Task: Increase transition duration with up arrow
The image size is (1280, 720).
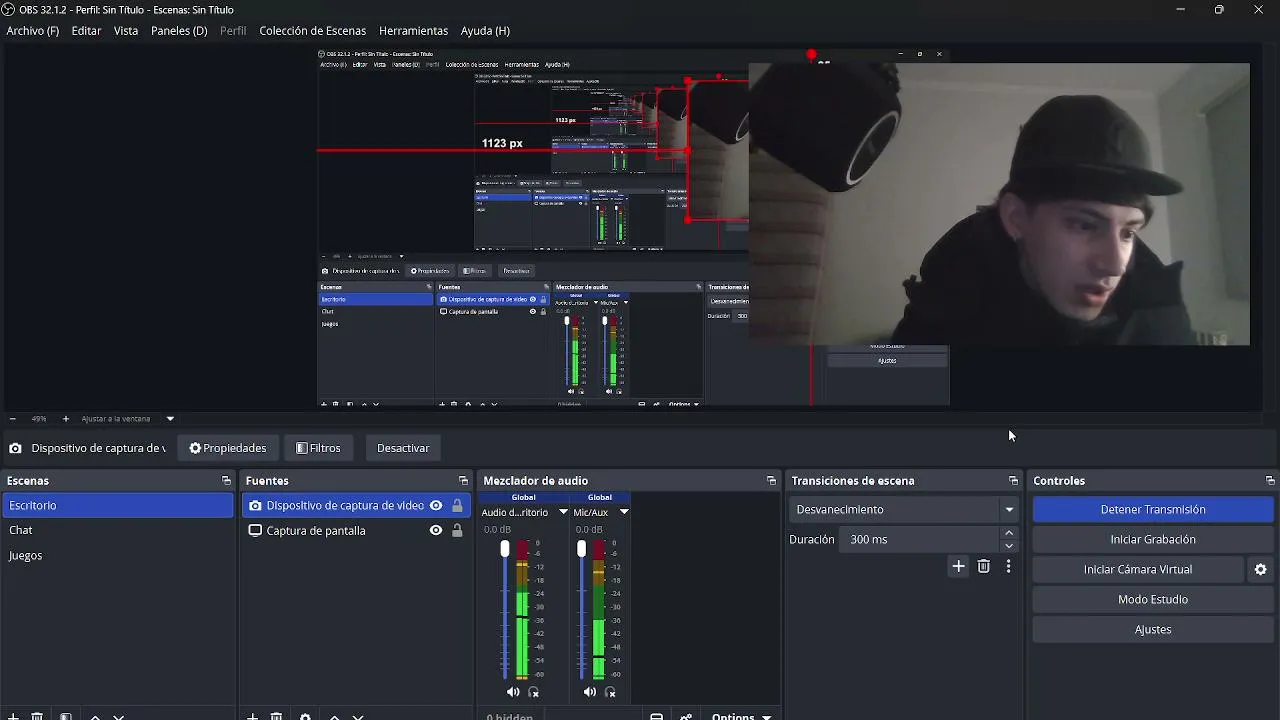Action: 1009,534
